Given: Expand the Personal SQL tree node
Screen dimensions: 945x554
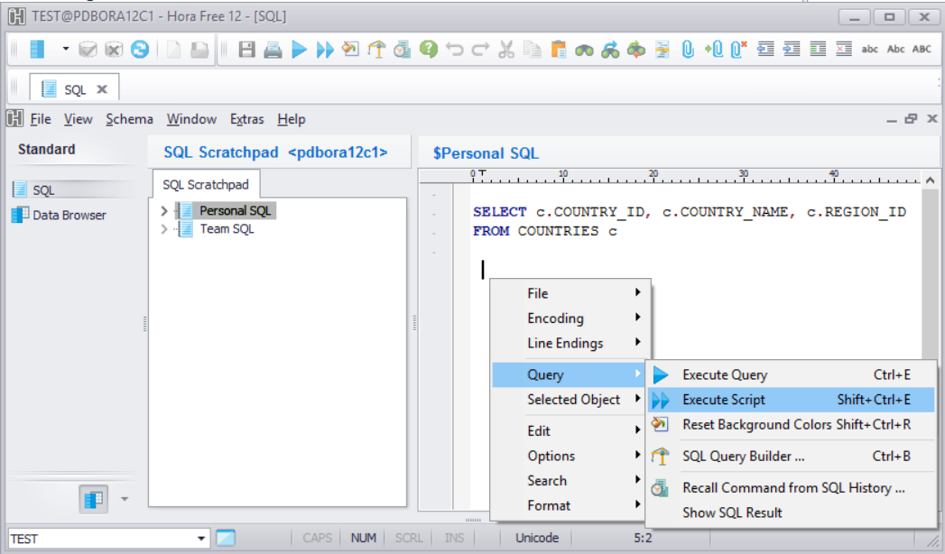Looking at the screenshot, I should pos(165,211).
